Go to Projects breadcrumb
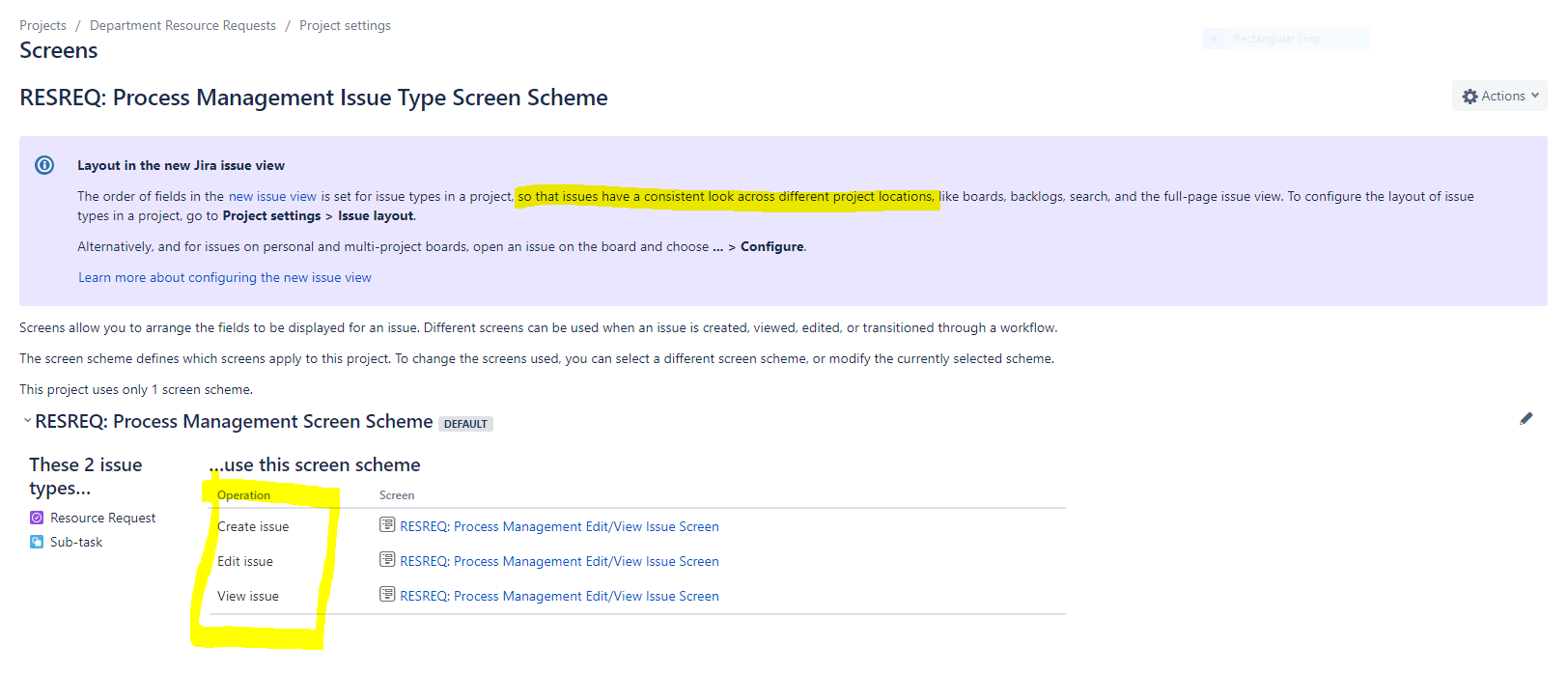The image size is (1568, 674). pos(42,25)
